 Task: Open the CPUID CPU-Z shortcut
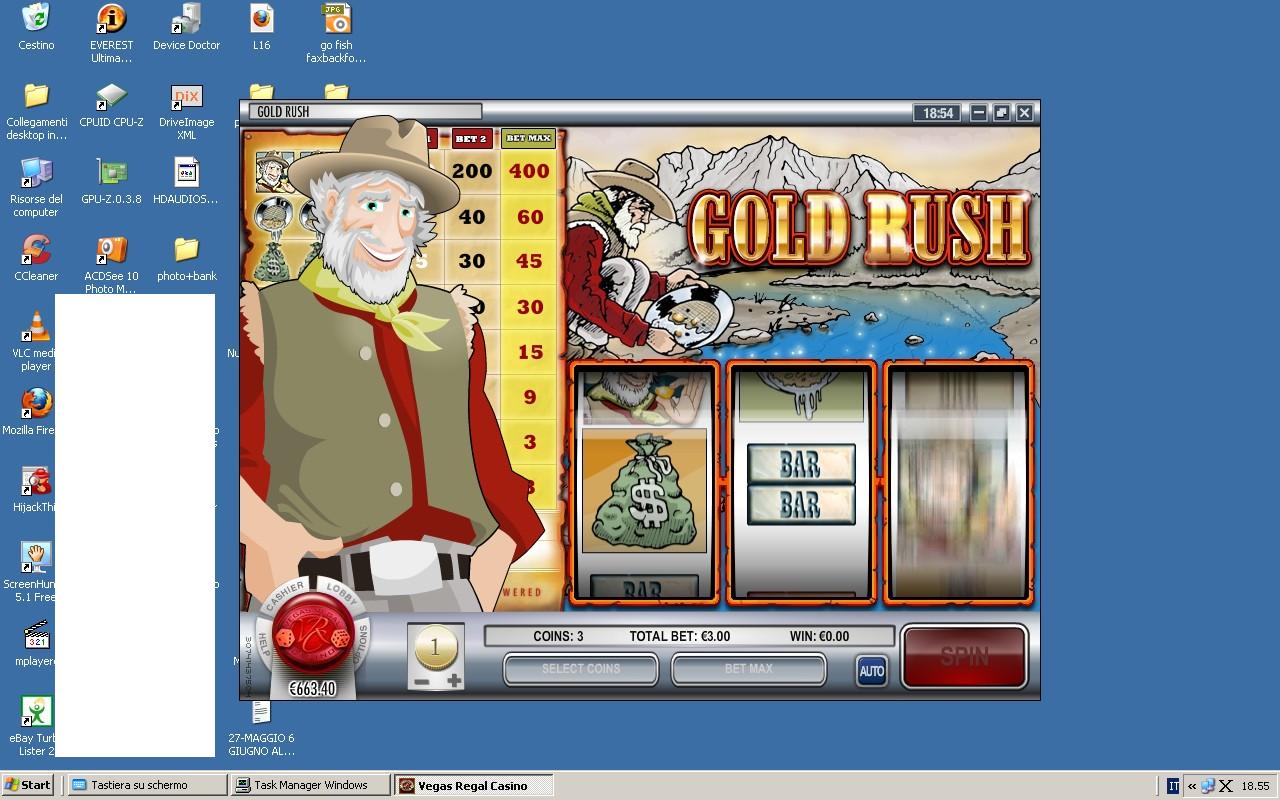pyautogui.click(x=111, y=105)
